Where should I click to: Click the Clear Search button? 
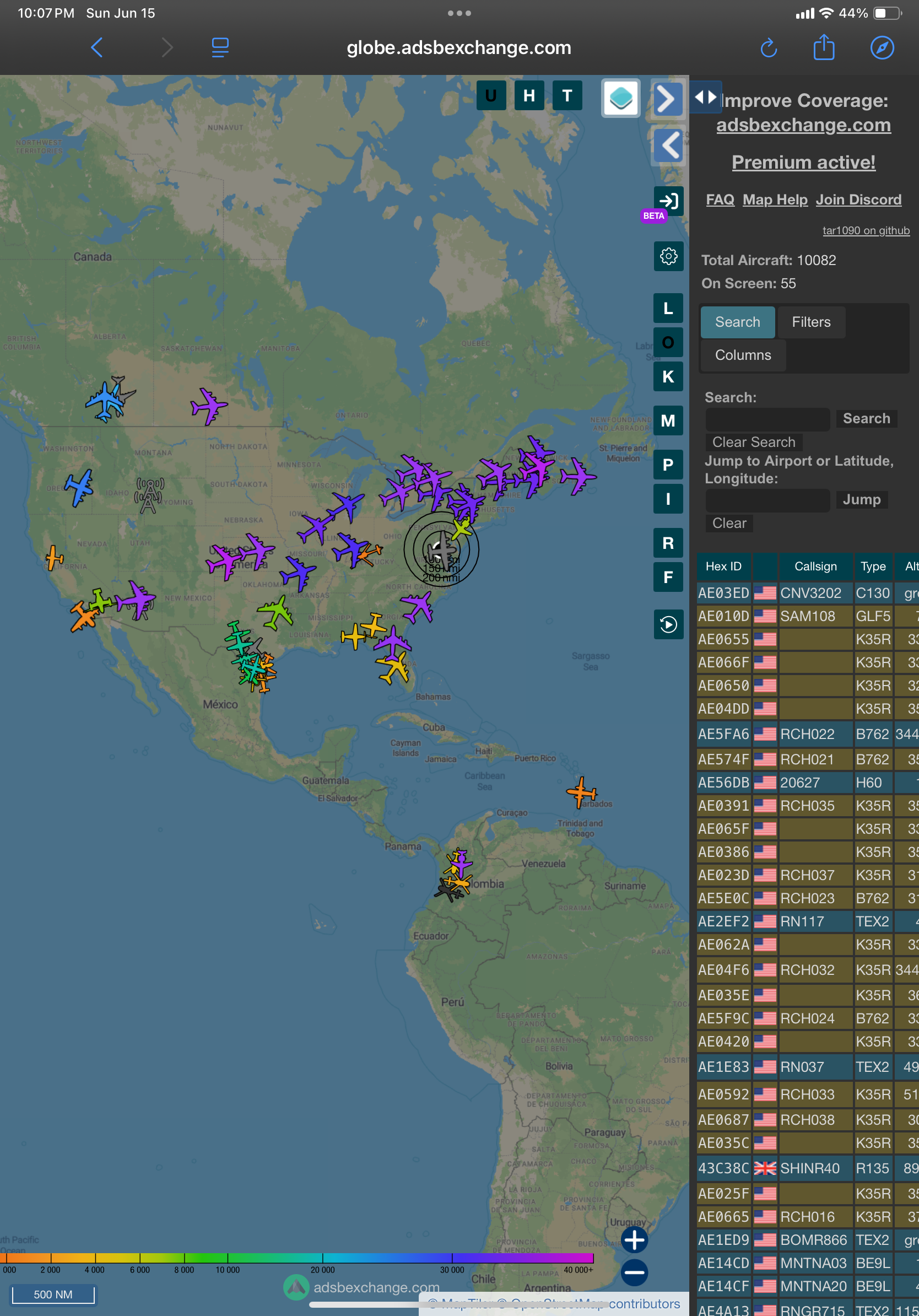tap(753, 442)
